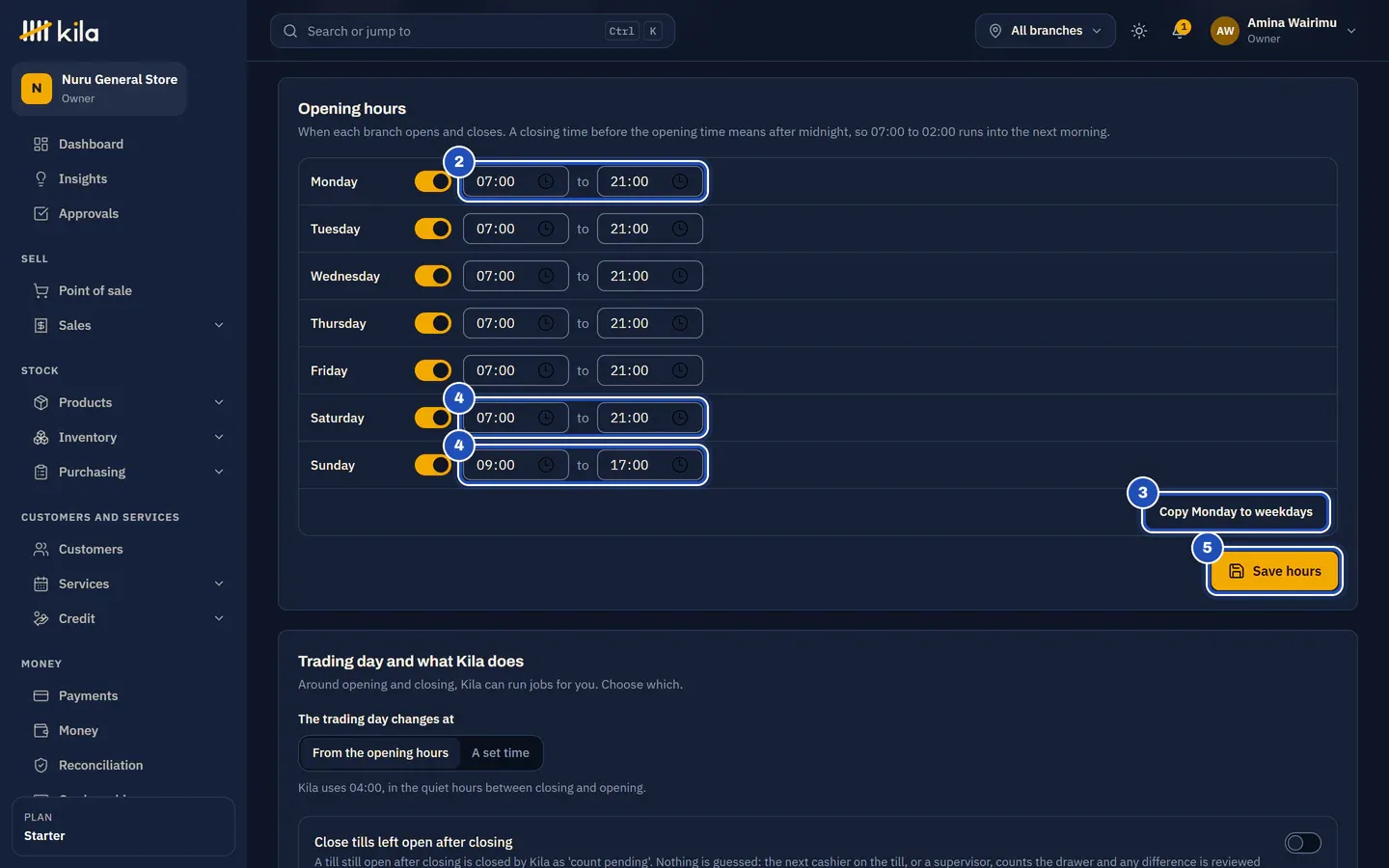Image resolution: width=1389 pixels, height=868 pixels.
Task: Expand the Products submenu chevron
Action: (219, 403)
